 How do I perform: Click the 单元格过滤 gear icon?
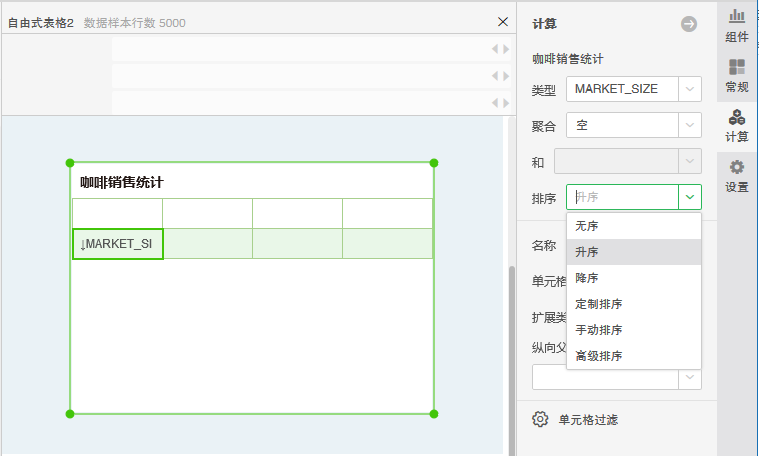click(x=541, y=419)
